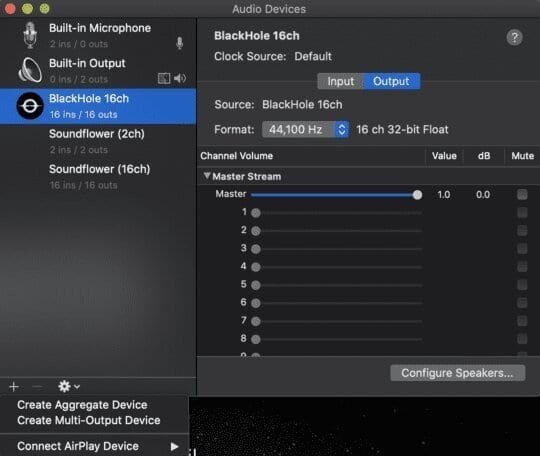Collapse the Master Stream disclosure triangle
The image size is (540, 456).
click(x=207, y=176)
